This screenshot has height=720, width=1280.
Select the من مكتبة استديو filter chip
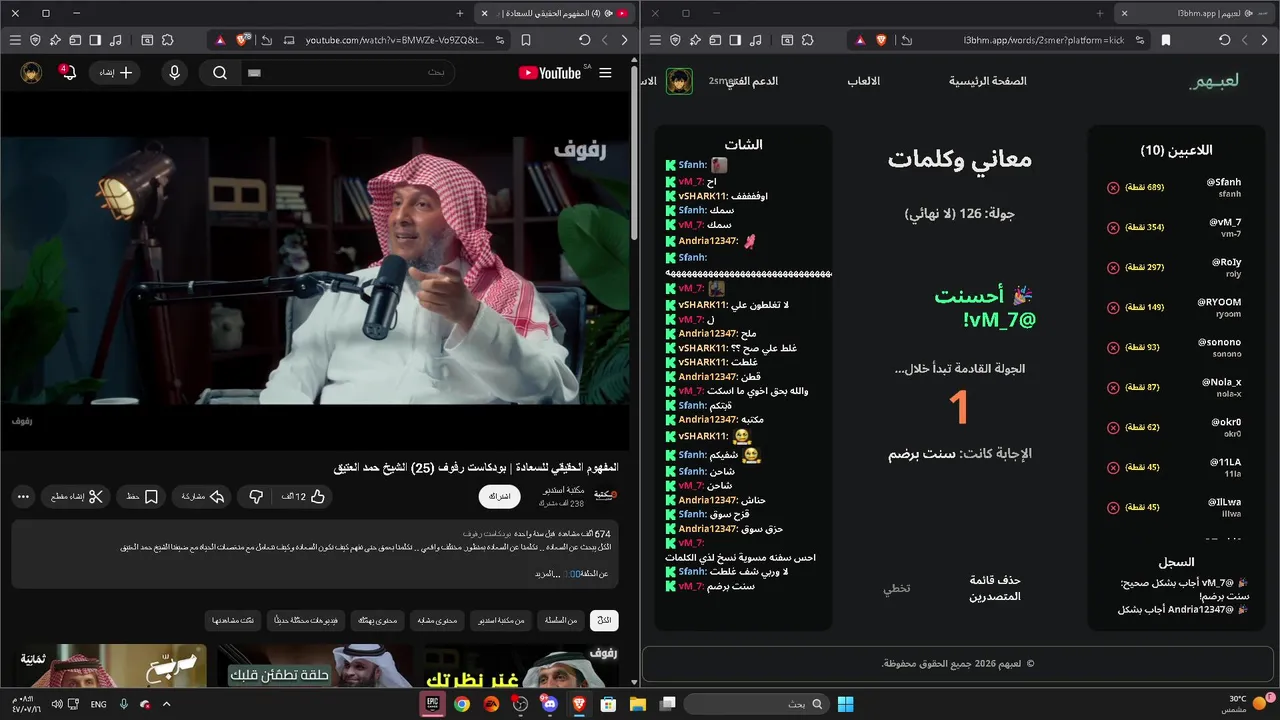coord(500,621)
